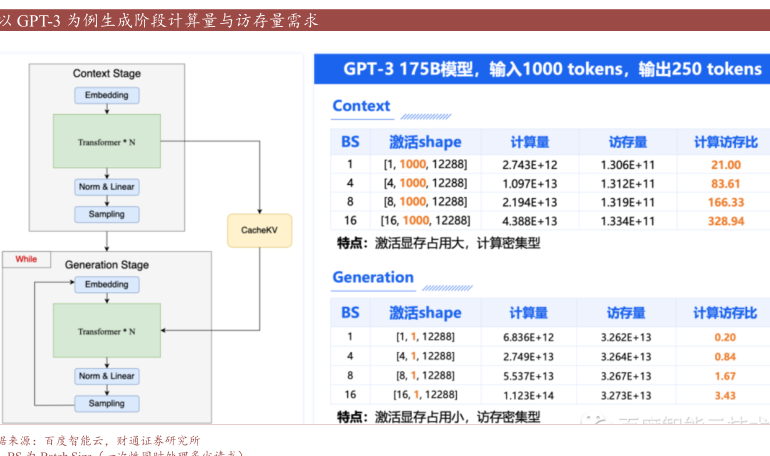
Task: Click the value 1.319E+11
Action: [628, 202]
